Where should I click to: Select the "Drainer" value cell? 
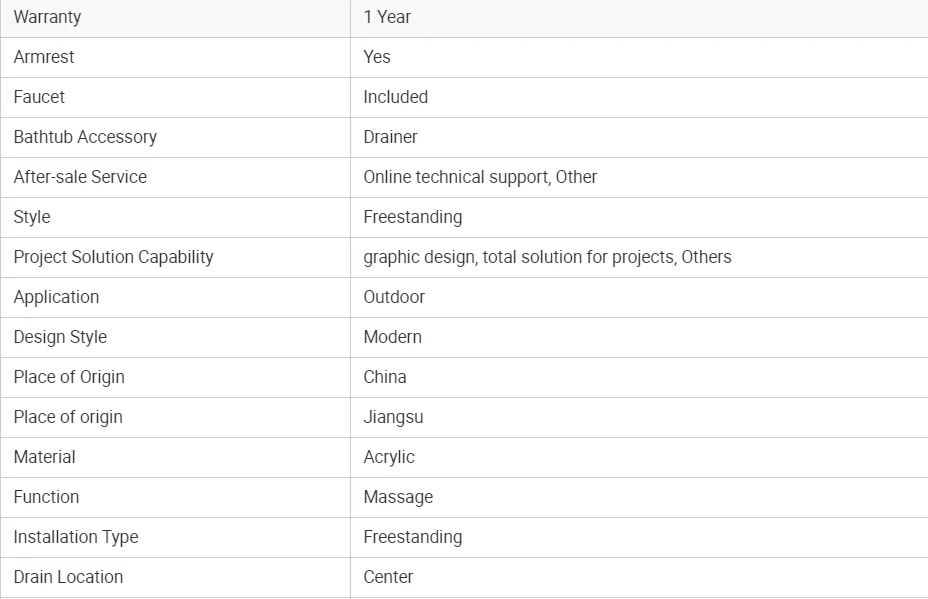[x=390, y=137]
